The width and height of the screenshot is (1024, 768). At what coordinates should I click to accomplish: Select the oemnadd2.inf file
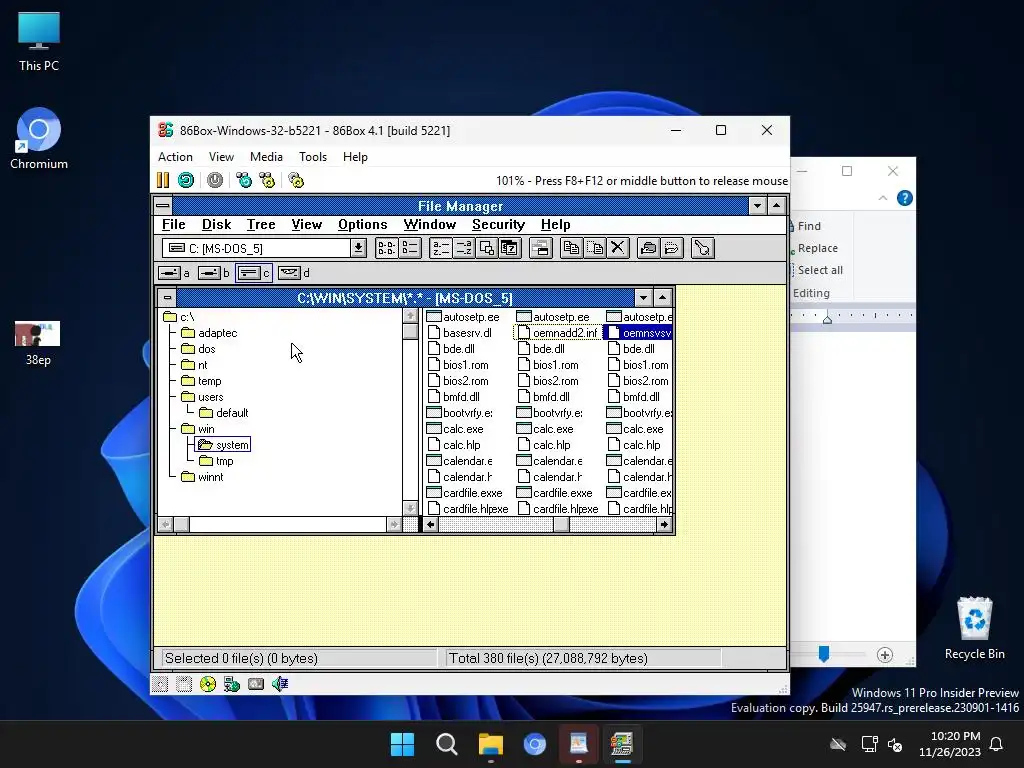coord(558,333)
